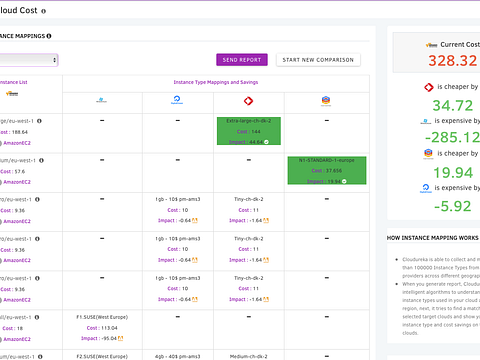Toggle the checkmark in Extra-large-ch-dk-2 green cell
Screen dimensions: 480x360
click(266, 142)
